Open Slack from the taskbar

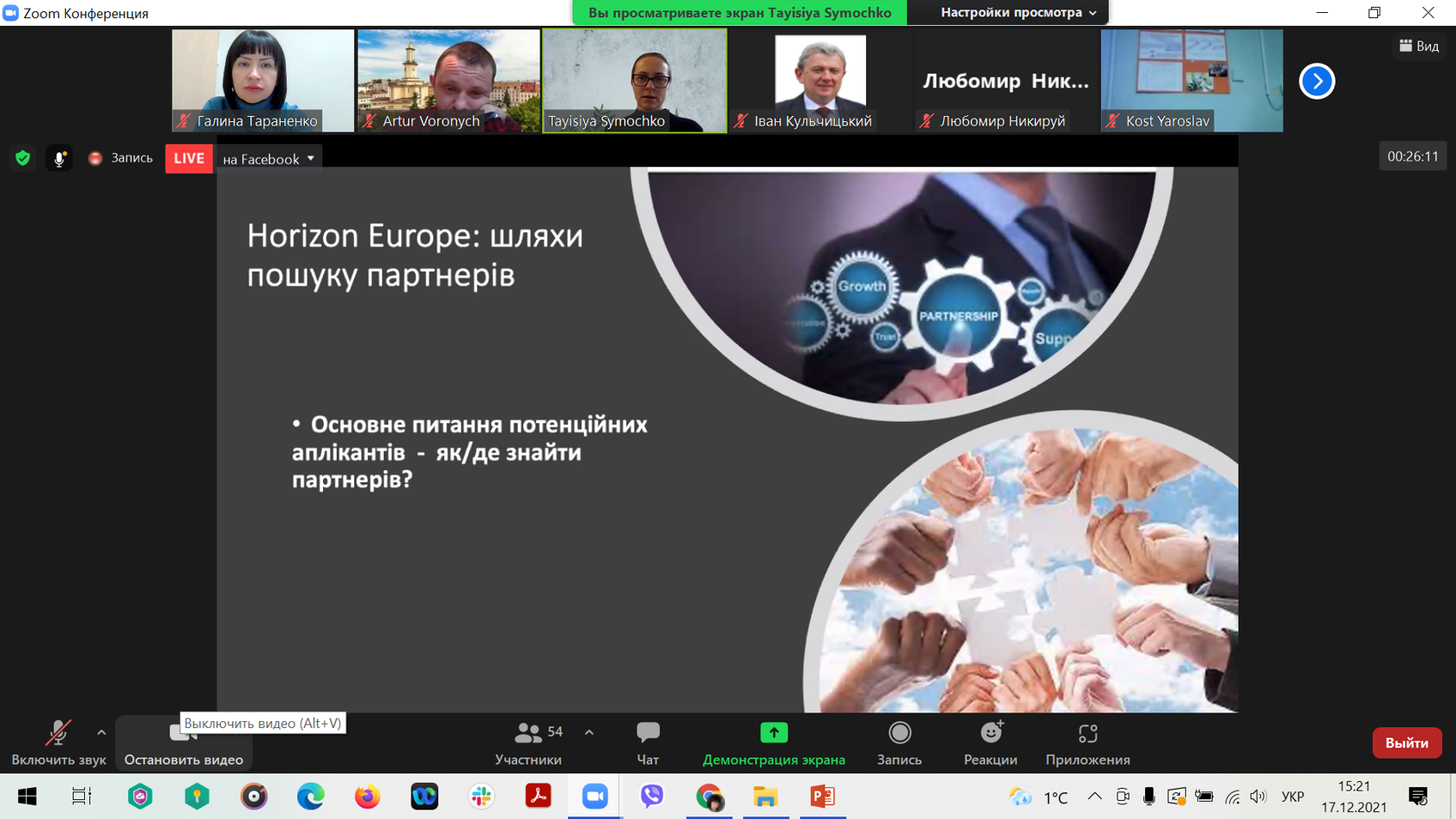[x=482, y=796]
